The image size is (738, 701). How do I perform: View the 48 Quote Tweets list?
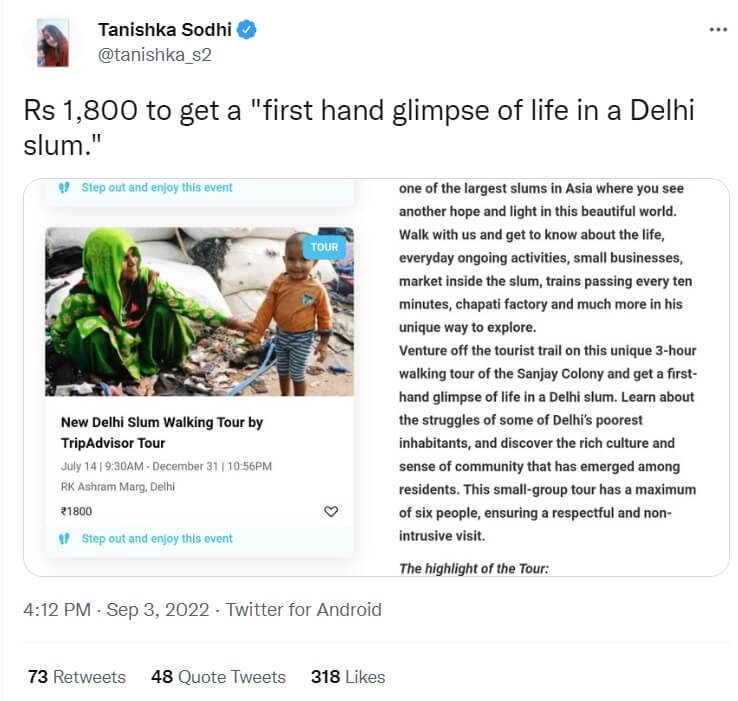pyautogui.click(x=218, y=677)
